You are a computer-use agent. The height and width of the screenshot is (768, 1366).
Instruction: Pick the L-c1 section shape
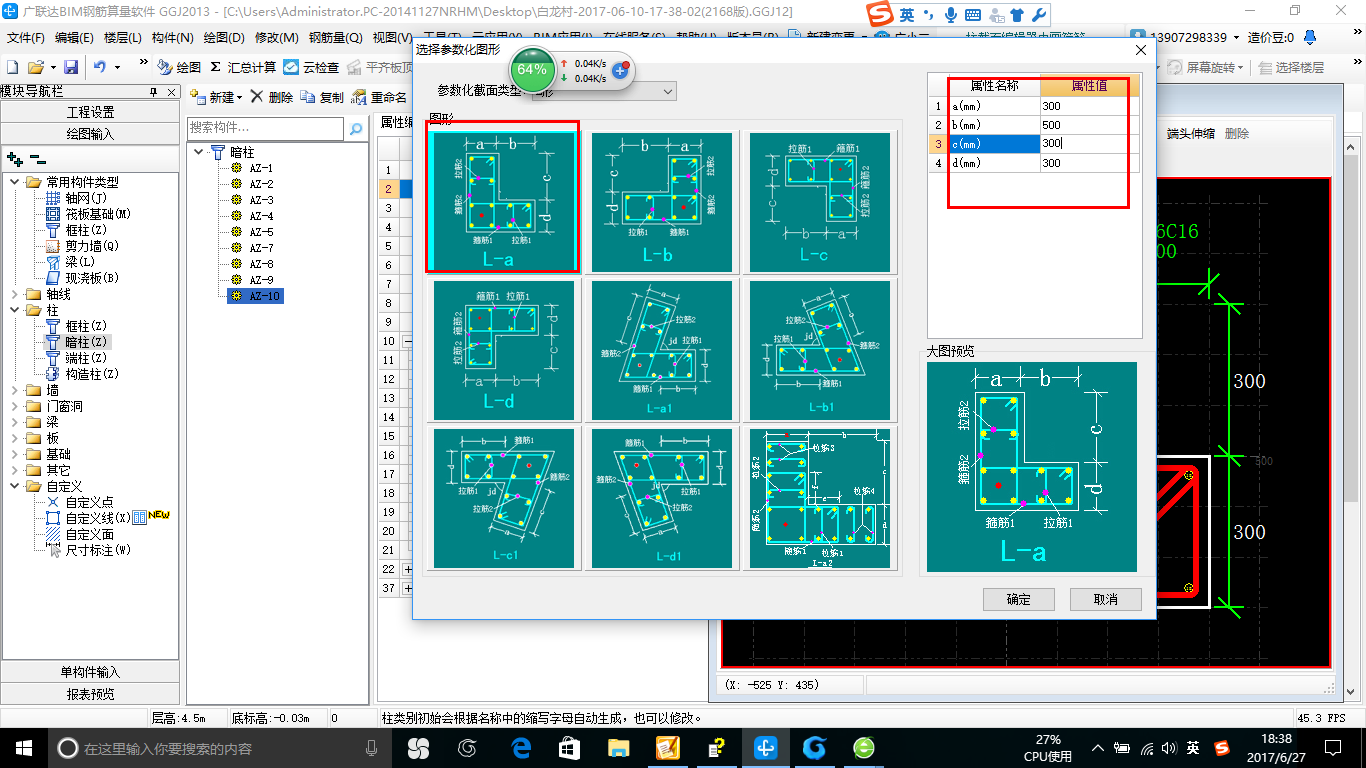[503, 498]
